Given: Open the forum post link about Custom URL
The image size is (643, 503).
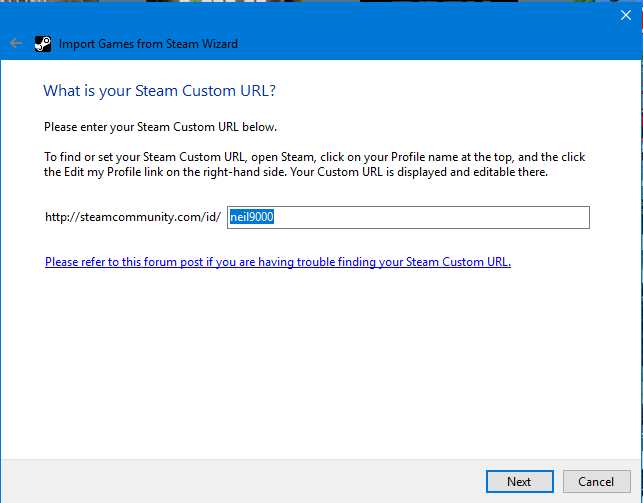Looking at the screenshot, I should point(278,262).
